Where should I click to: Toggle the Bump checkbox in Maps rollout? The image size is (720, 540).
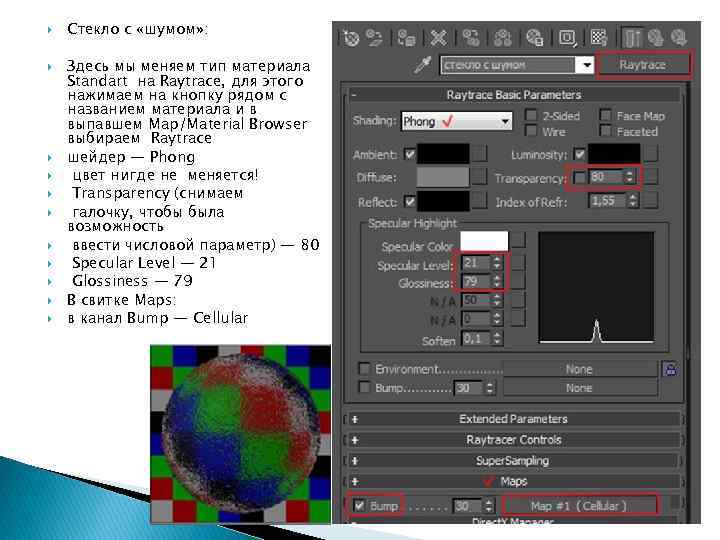tap(359, 506)
